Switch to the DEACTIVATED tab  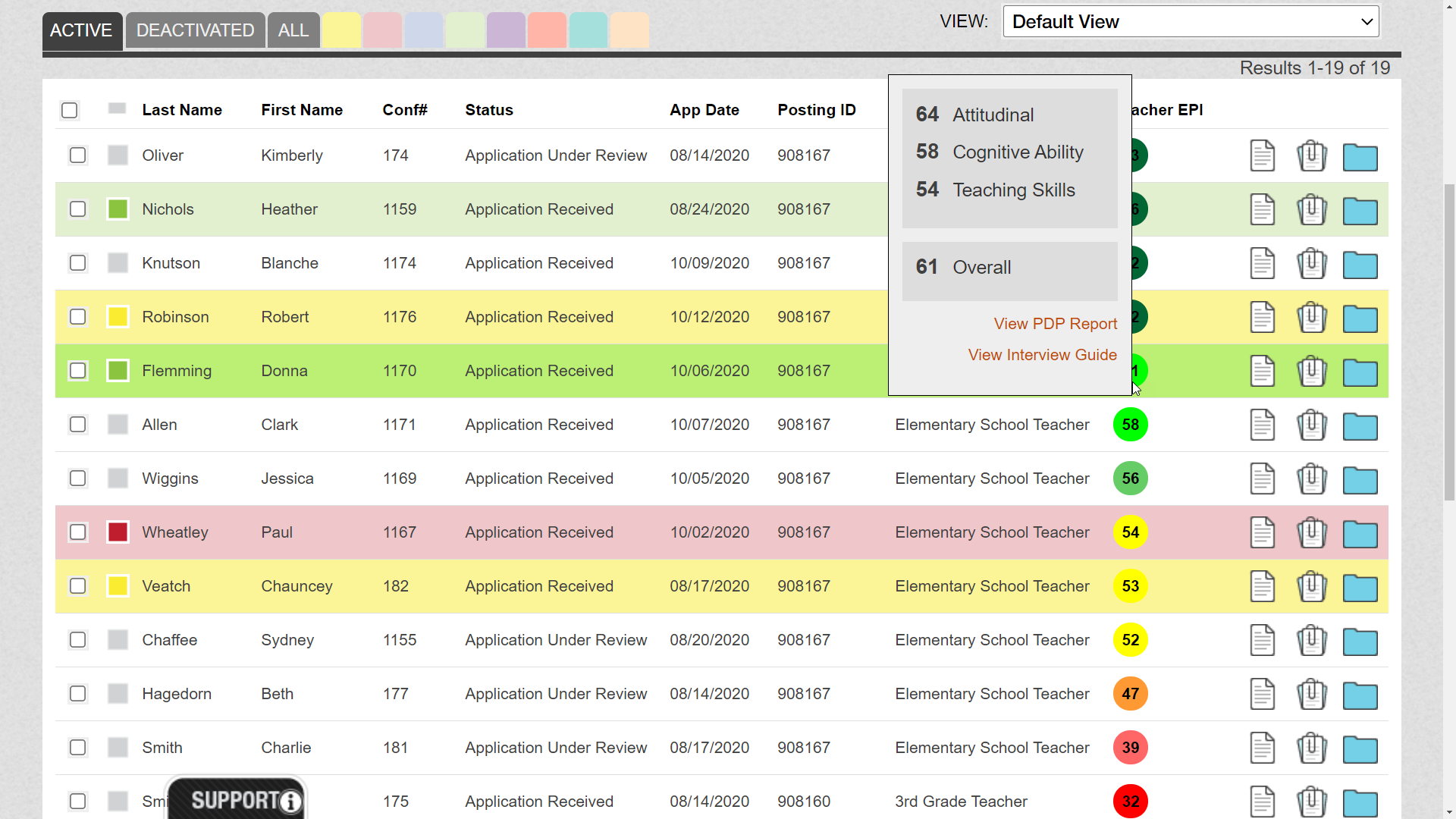(x=195, y=30)
